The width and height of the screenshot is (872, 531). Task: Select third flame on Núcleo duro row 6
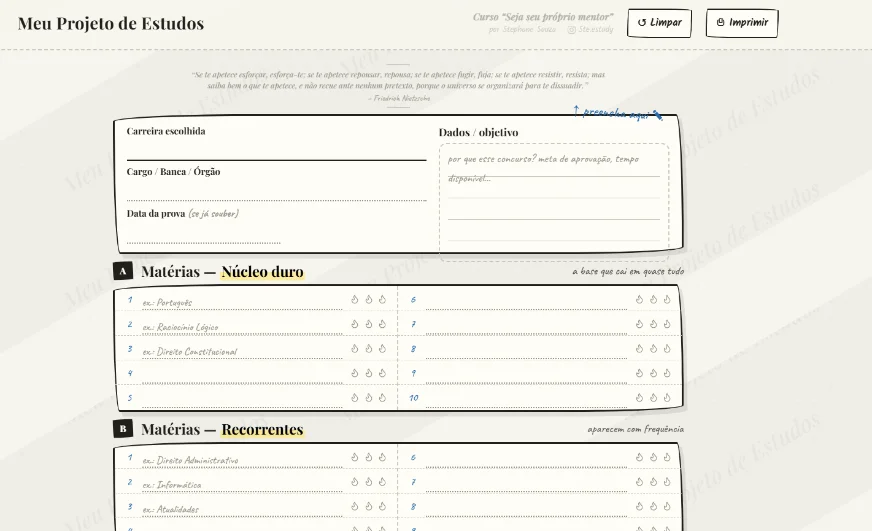click(x=667, y=300)
